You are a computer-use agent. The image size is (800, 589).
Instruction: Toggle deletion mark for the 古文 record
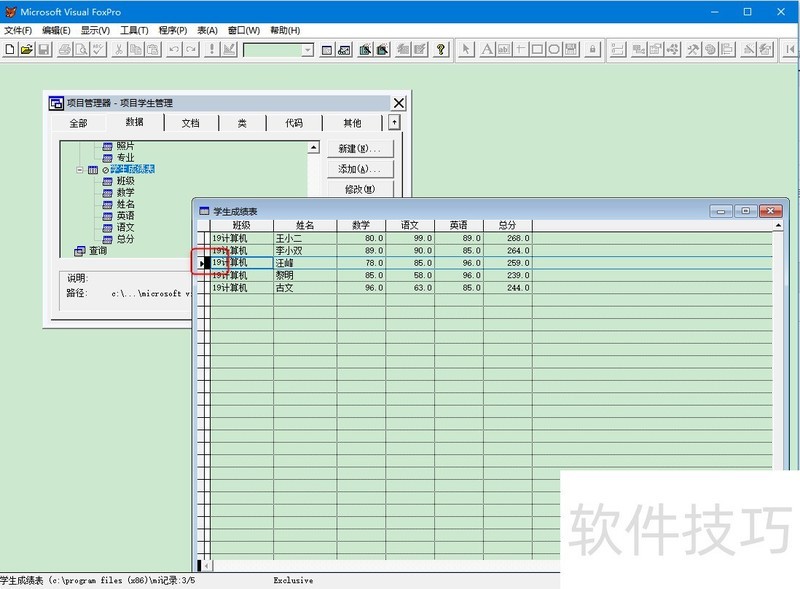[207, 287]
